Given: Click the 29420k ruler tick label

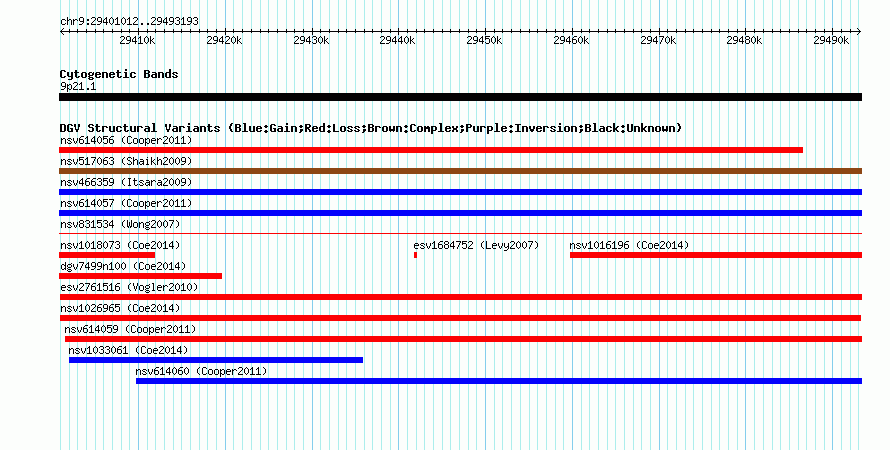Looking at the screenshot, I should [x=224, y=40].
